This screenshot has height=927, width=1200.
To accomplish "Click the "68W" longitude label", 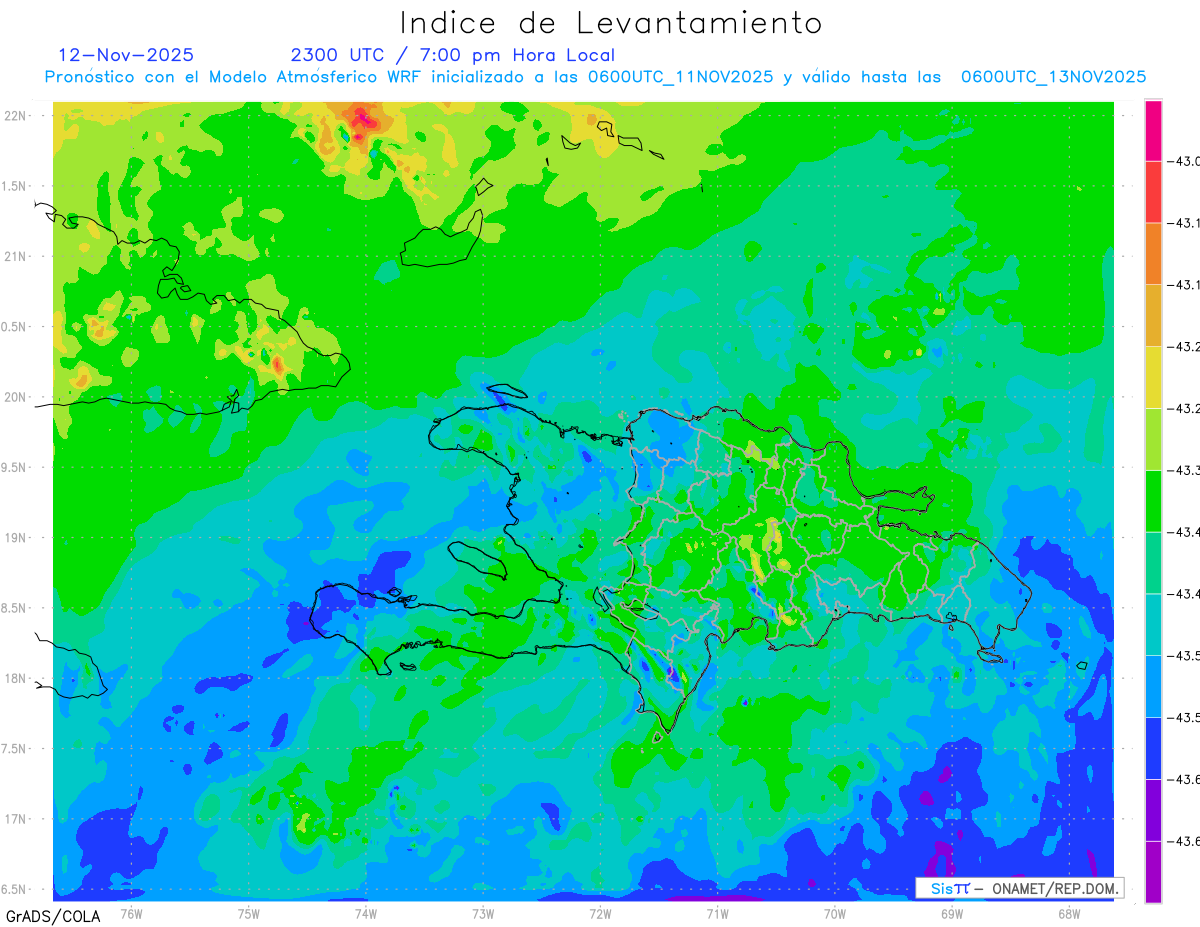I will [x=1069, y=913].
